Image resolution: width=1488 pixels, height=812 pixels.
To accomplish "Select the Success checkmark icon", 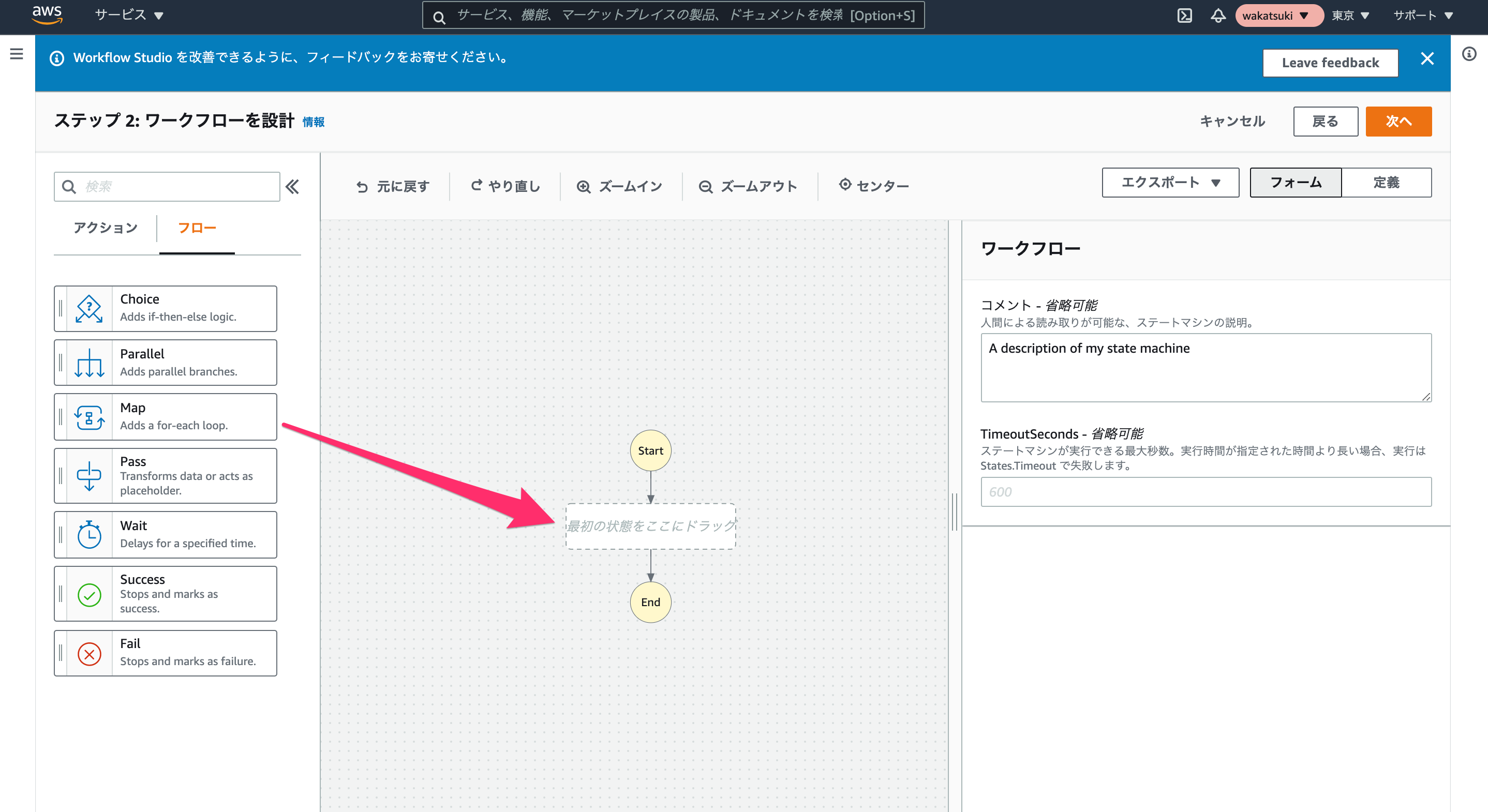I will [x=89, y=594].
